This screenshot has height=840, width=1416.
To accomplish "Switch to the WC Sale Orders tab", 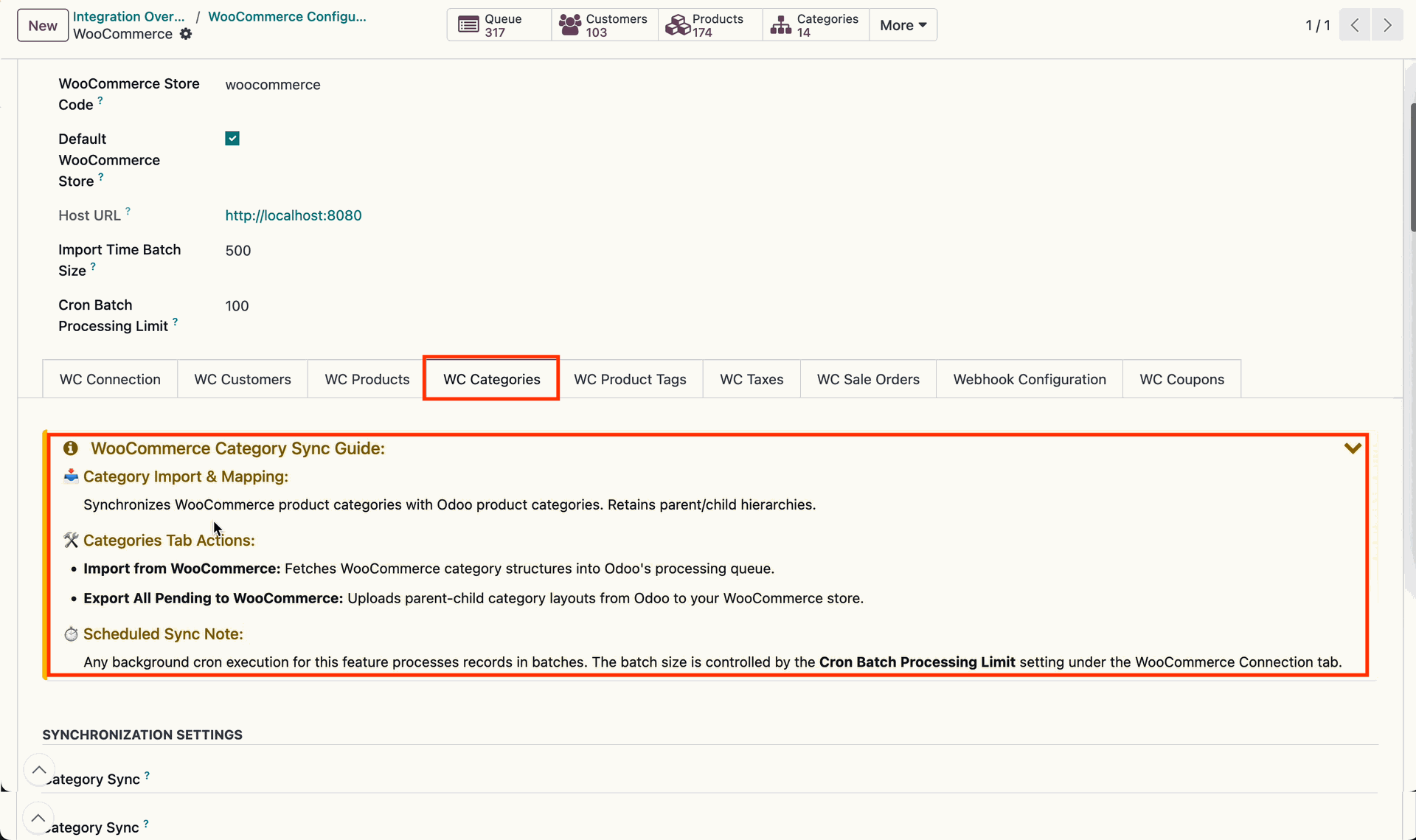I will pyautogui.click(x=868, y=379).
